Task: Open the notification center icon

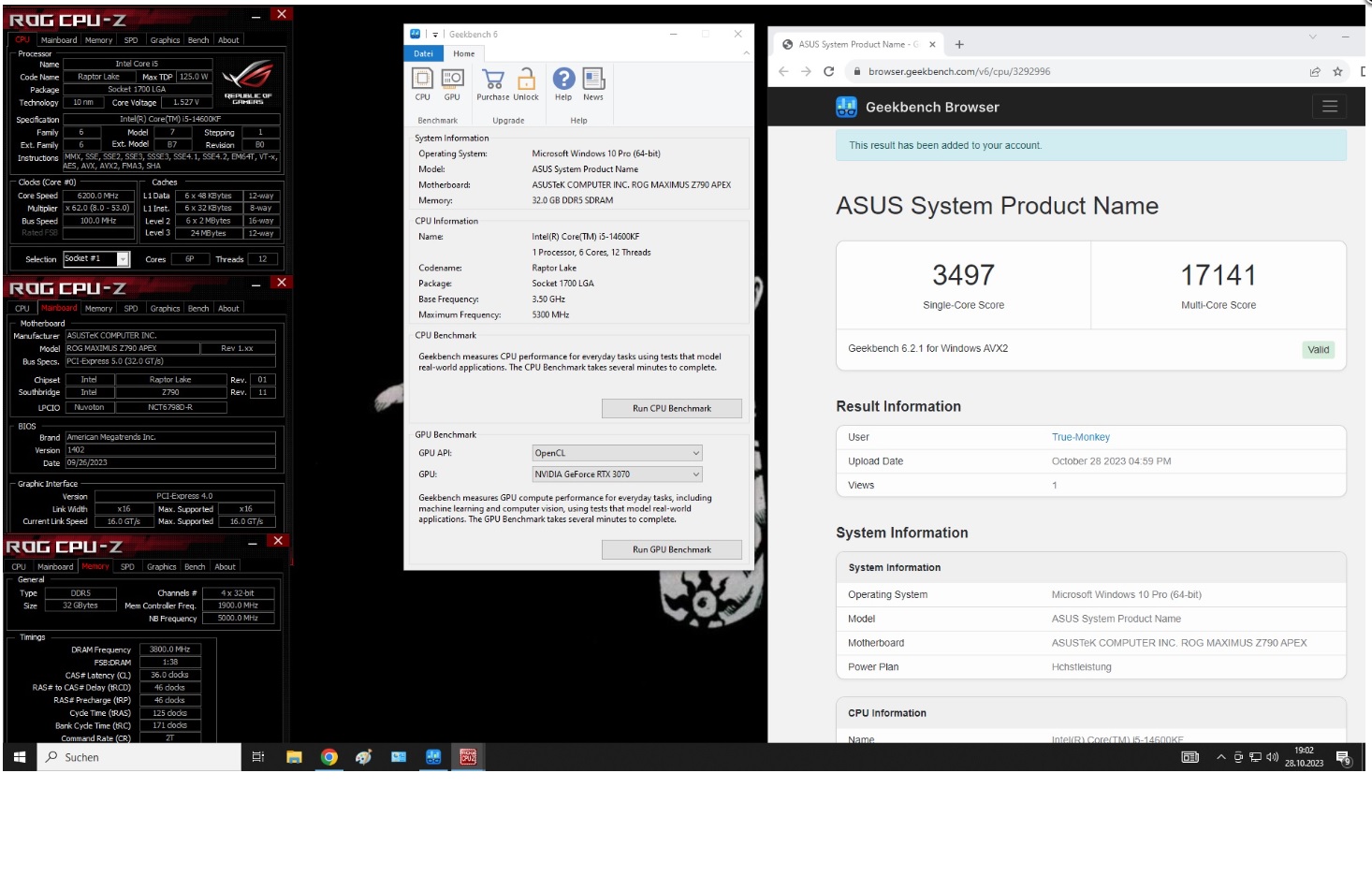Action: coord(1343,758)
